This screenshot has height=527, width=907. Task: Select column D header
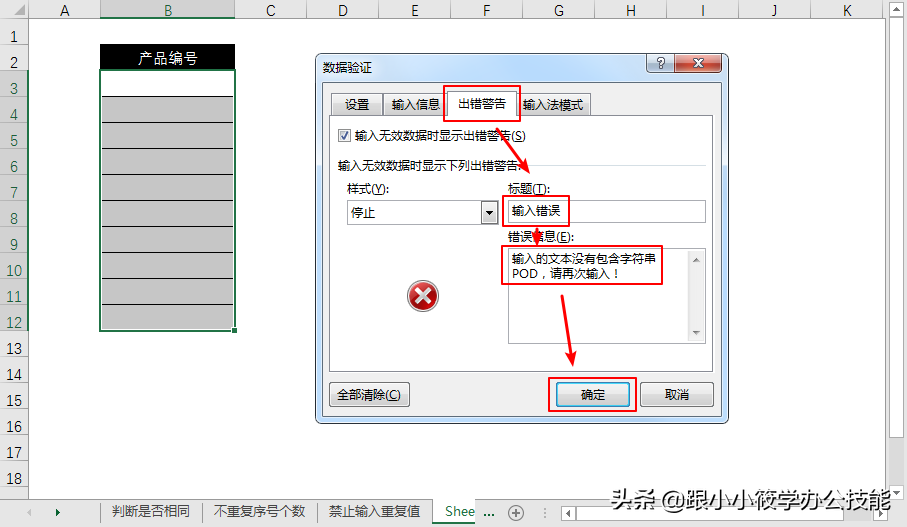[x=343, y=10]
